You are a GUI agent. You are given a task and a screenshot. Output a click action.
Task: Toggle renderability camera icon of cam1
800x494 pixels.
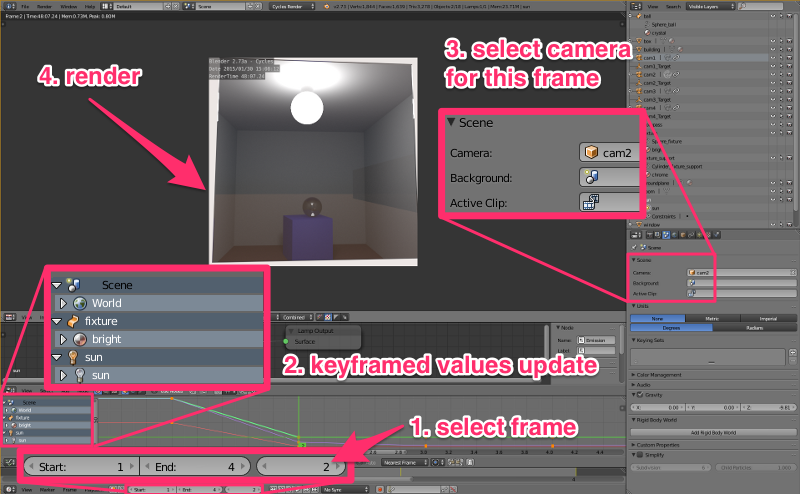click(x=789, y=58)
